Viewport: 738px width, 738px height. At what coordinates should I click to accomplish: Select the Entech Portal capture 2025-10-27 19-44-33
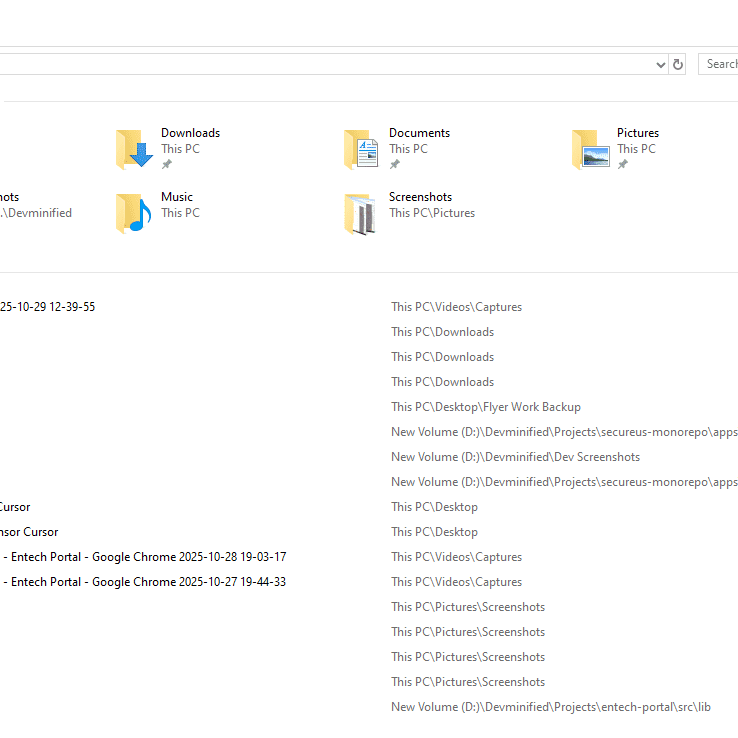(x=143, y=582)
